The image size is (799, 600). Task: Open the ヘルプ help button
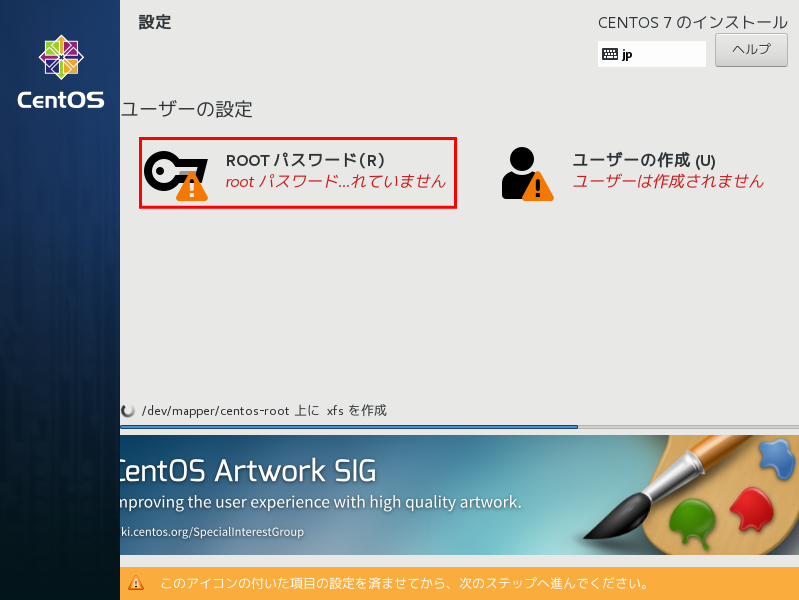751,50
